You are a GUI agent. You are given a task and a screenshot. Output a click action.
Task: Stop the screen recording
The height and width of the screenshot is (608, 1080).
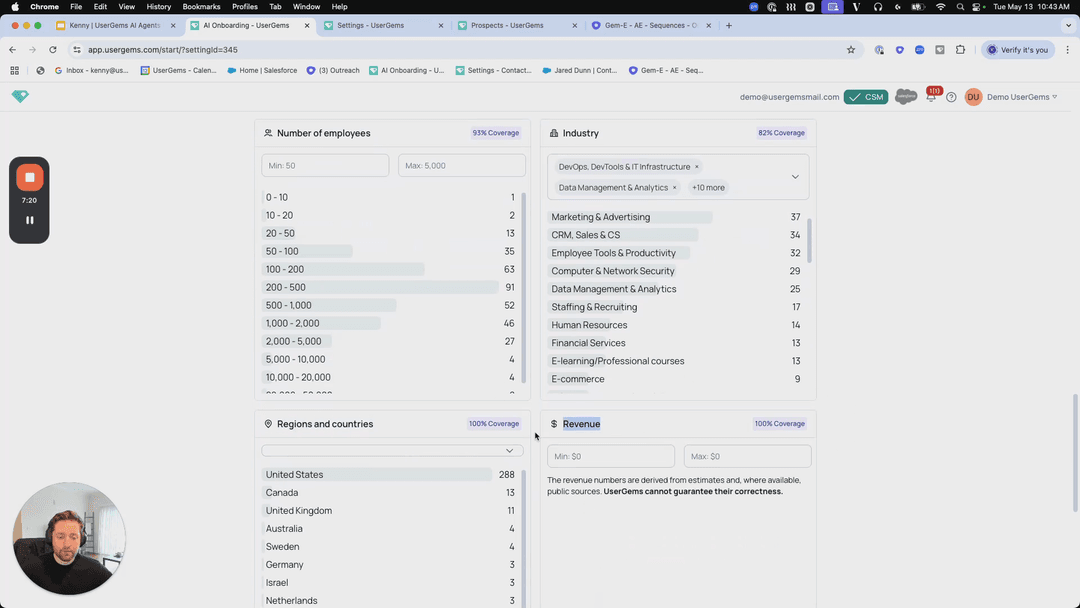30,177
